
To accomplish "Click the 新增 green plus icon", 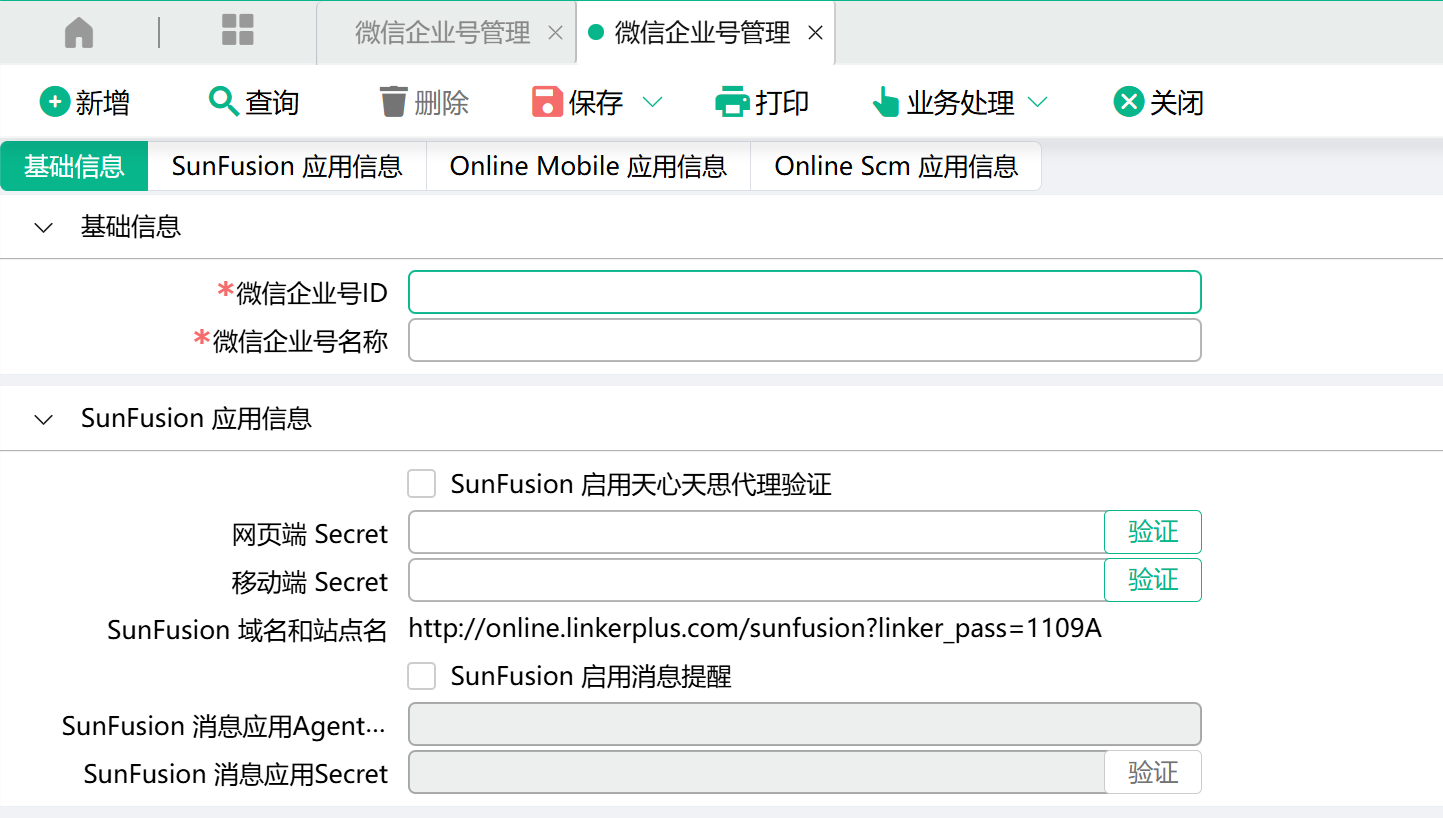I will [54, 102].
